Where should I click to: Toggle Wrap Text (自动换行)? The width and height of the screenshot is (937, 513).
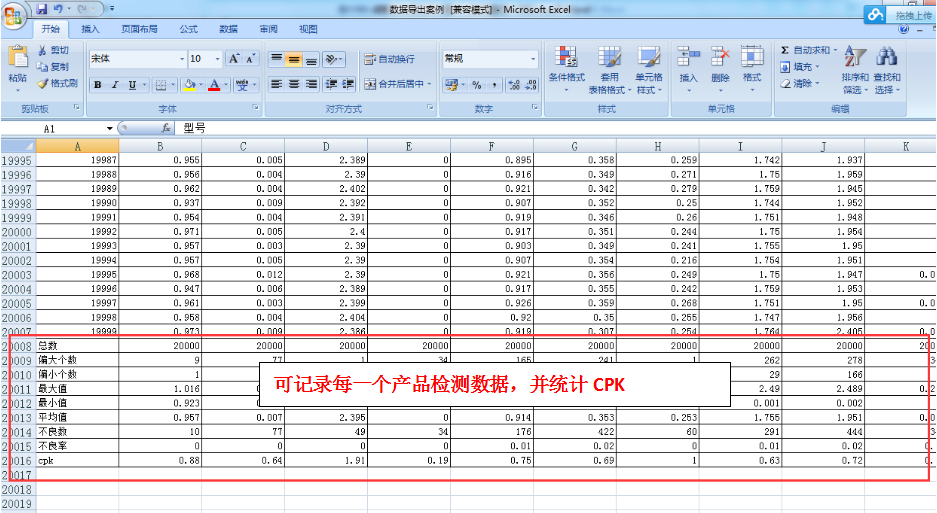[x=388, y=59]
